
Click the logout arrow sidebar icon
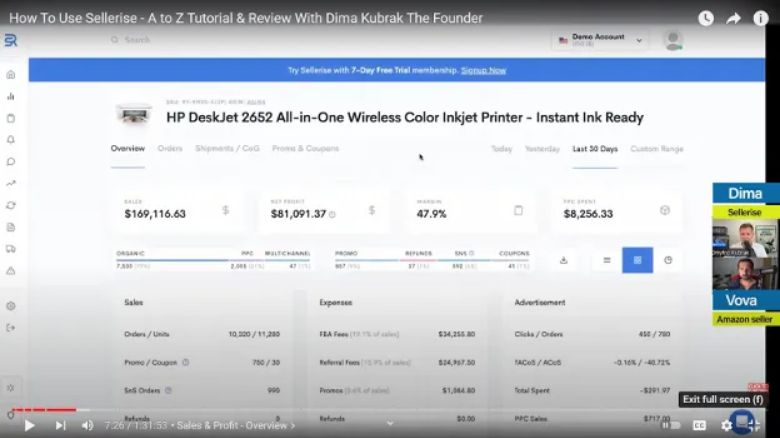point(11,328)
